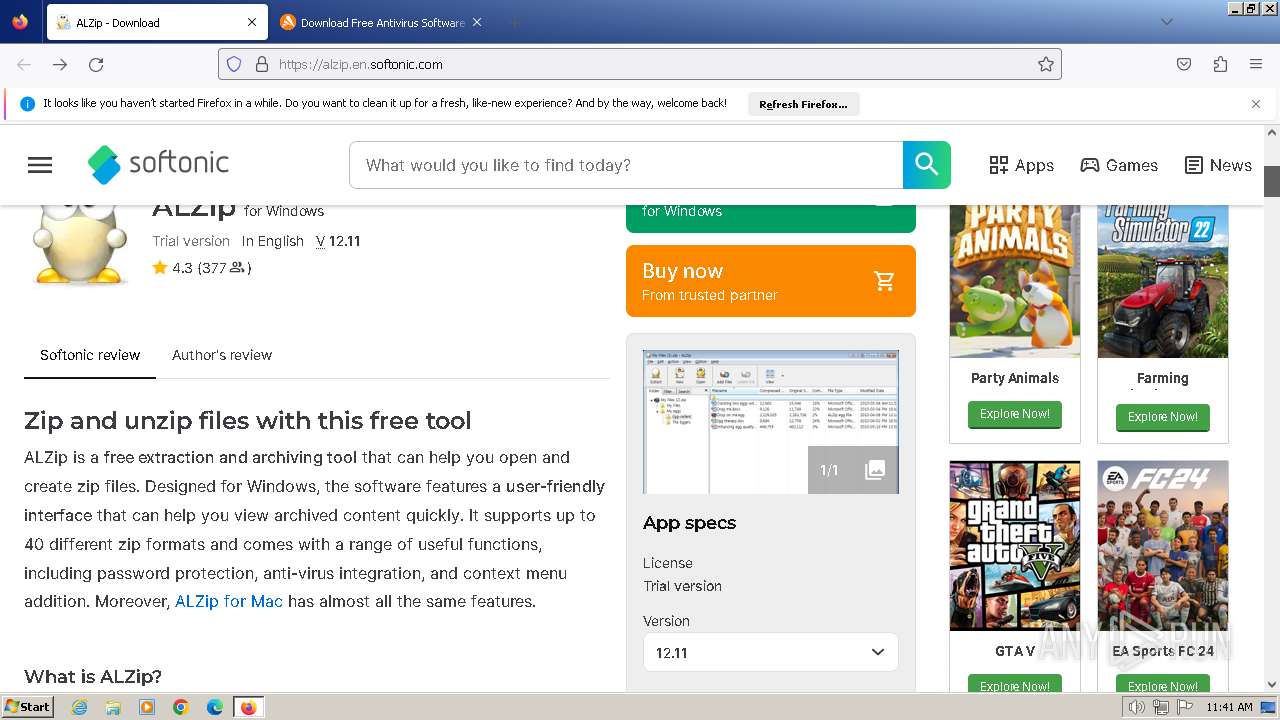Type in the Softonic search field
The height and width of the screenshot is (720, 1280).
click(626, 165)
